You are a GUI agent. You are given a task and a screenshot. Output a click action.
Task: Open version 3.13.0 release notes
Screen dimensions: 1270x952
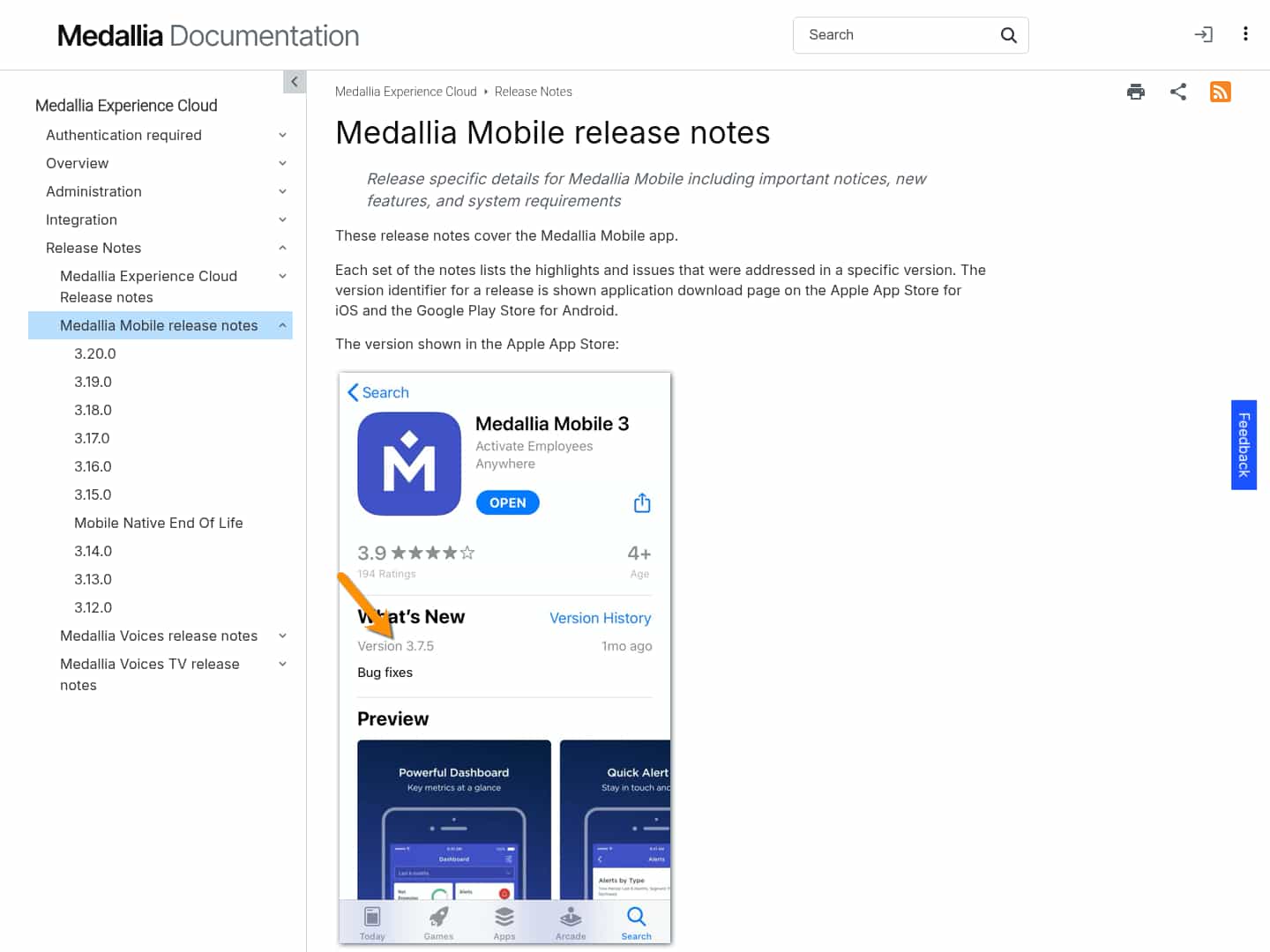(93, 579)
